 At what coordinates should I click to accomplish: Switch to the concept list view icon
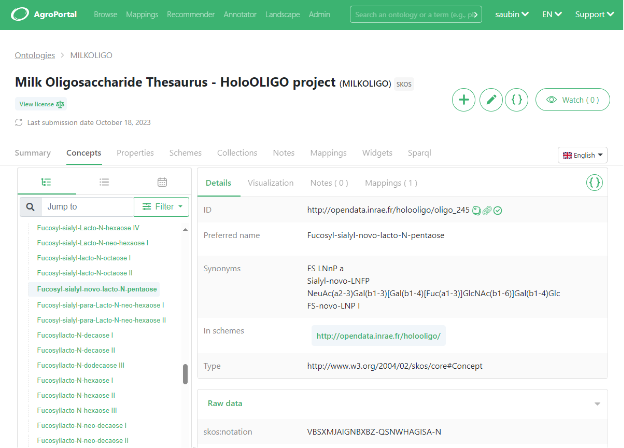tap(104, 182)
